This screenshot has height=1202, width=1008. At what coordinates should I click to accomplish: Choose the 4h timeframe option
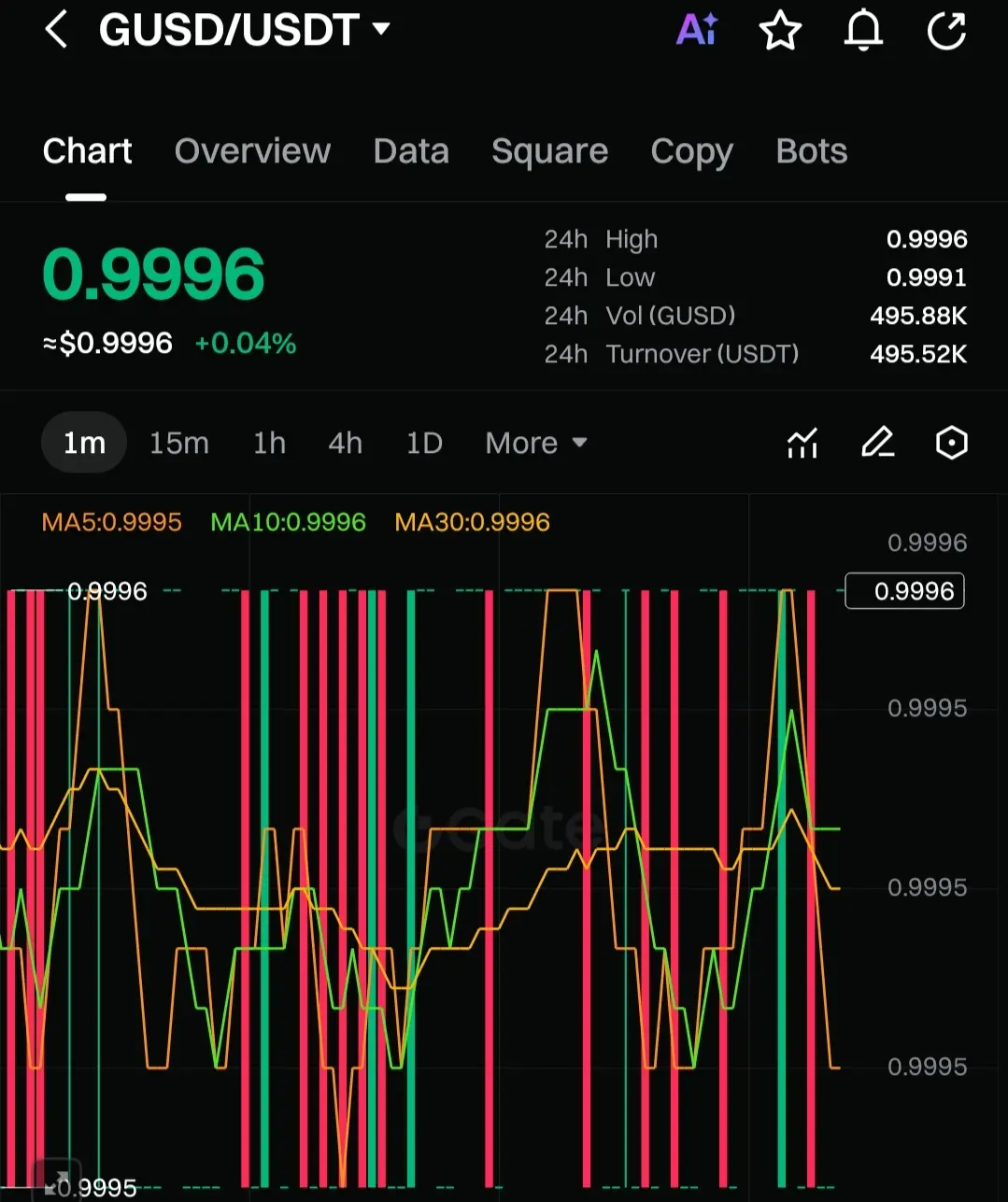point(345,443)
